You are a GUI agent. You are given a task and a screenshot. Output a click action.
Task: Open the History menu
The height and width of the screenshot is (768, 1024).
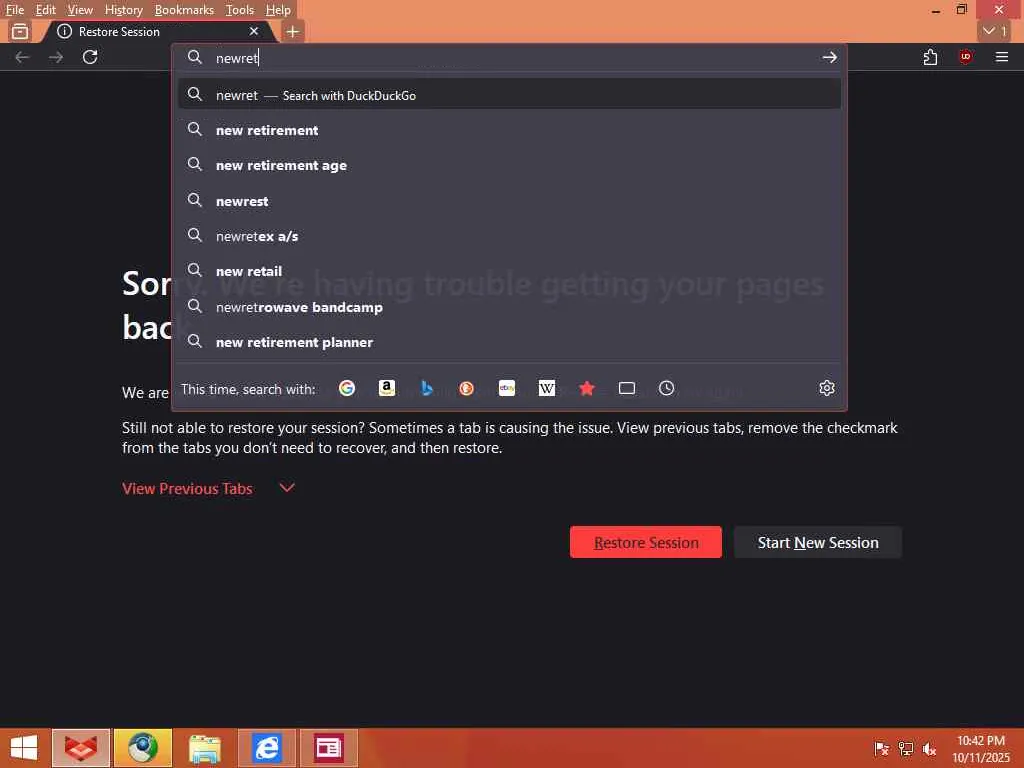pyautogui.click(x=123, y=10)
